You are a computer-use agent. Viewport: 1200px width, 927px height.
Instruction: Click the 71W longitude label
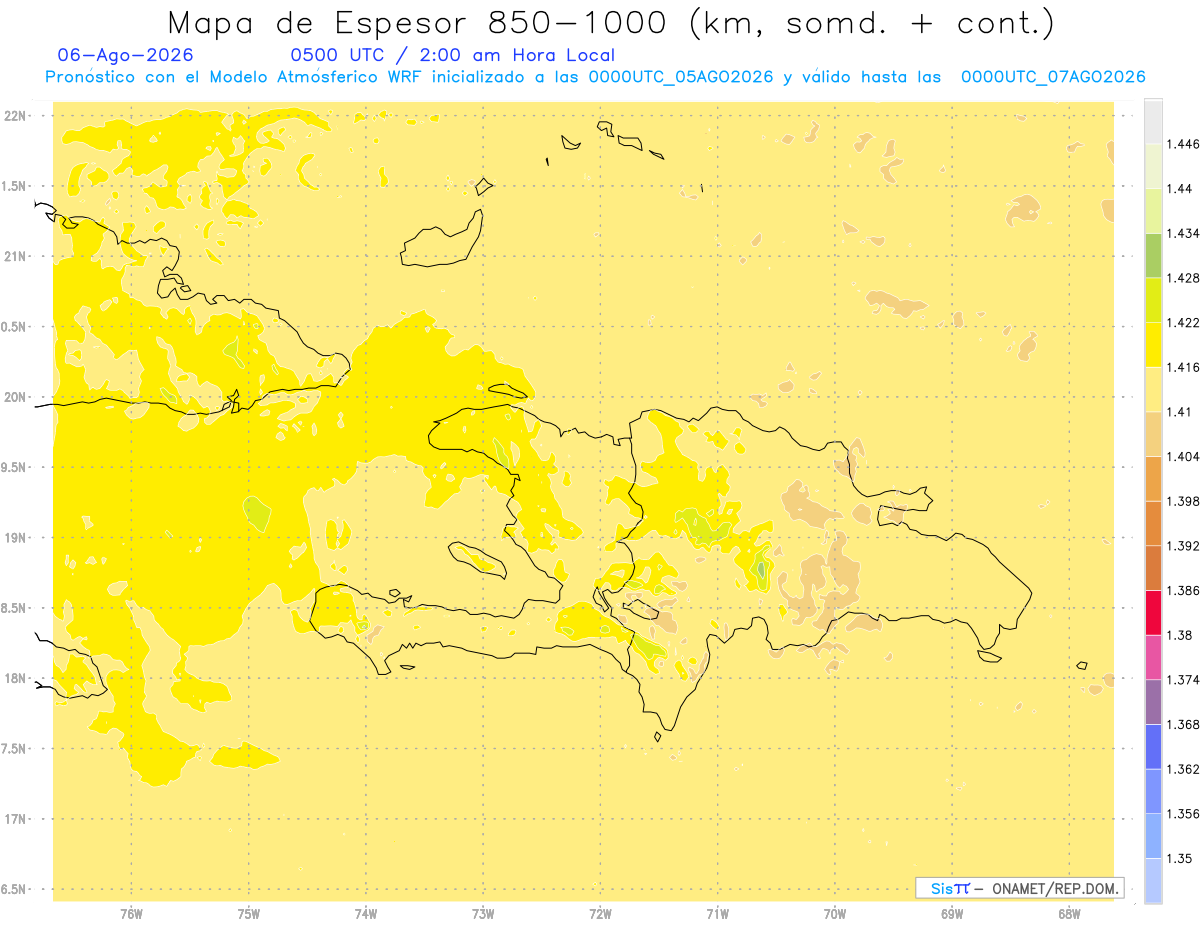click(x=717, y=913)
